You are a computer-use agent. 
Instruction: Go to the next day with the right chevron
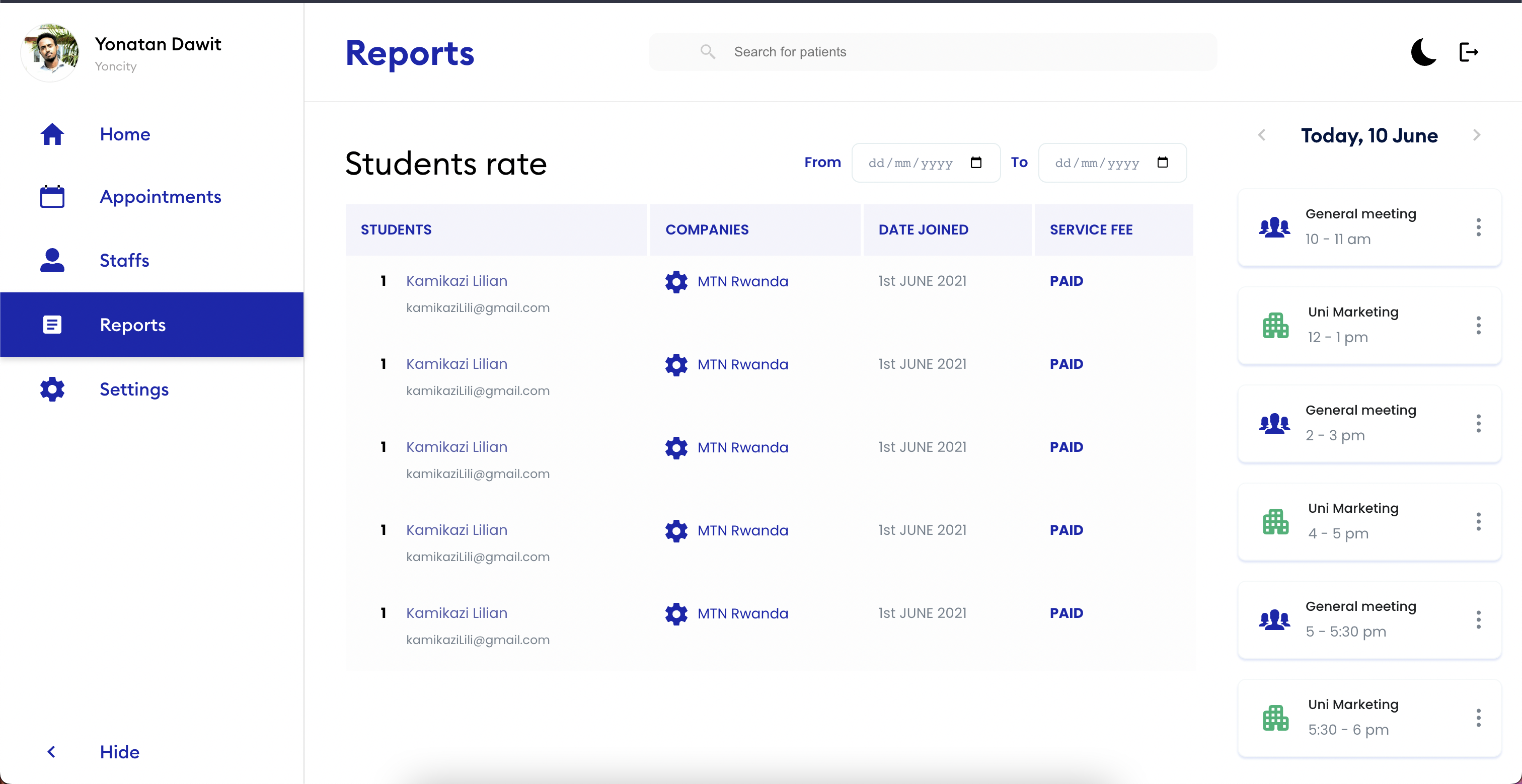coord(1477,135)
